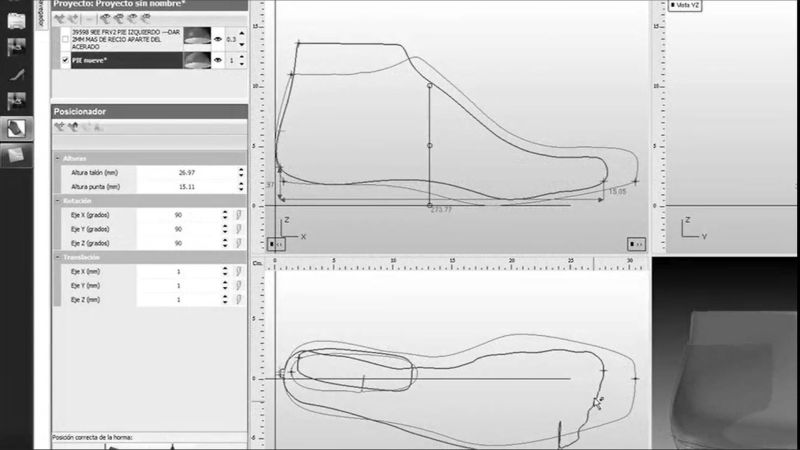Click the second sidebar icon below the folder

[x=16, y=47]
